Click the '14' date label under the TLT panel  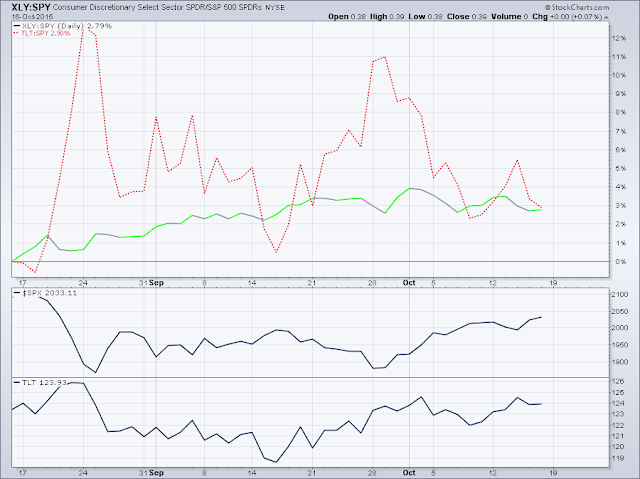[252, 473]
